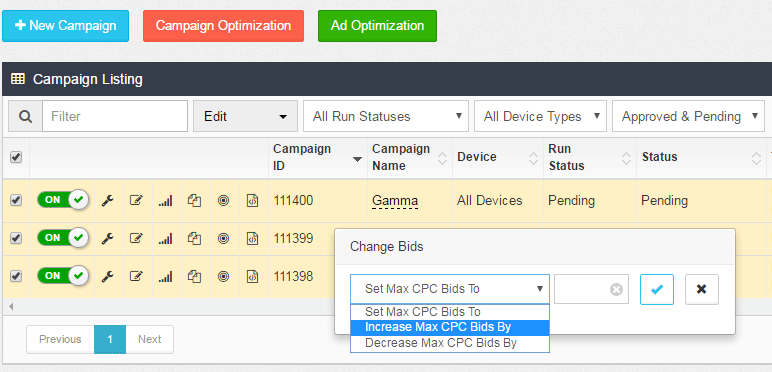Focus the Filter text field
The image size is (772, 372).
click(x=115, y=116)
